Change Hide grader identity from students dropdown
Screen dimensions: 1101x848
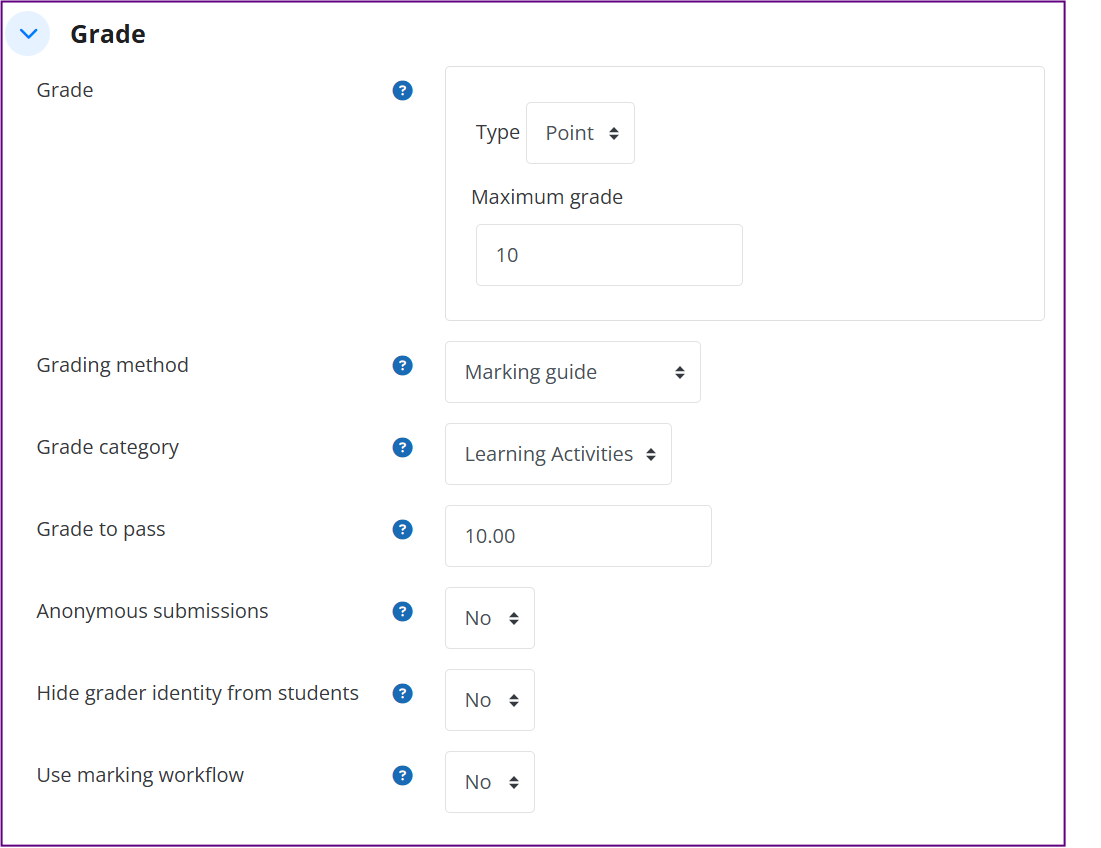(490, 700)
